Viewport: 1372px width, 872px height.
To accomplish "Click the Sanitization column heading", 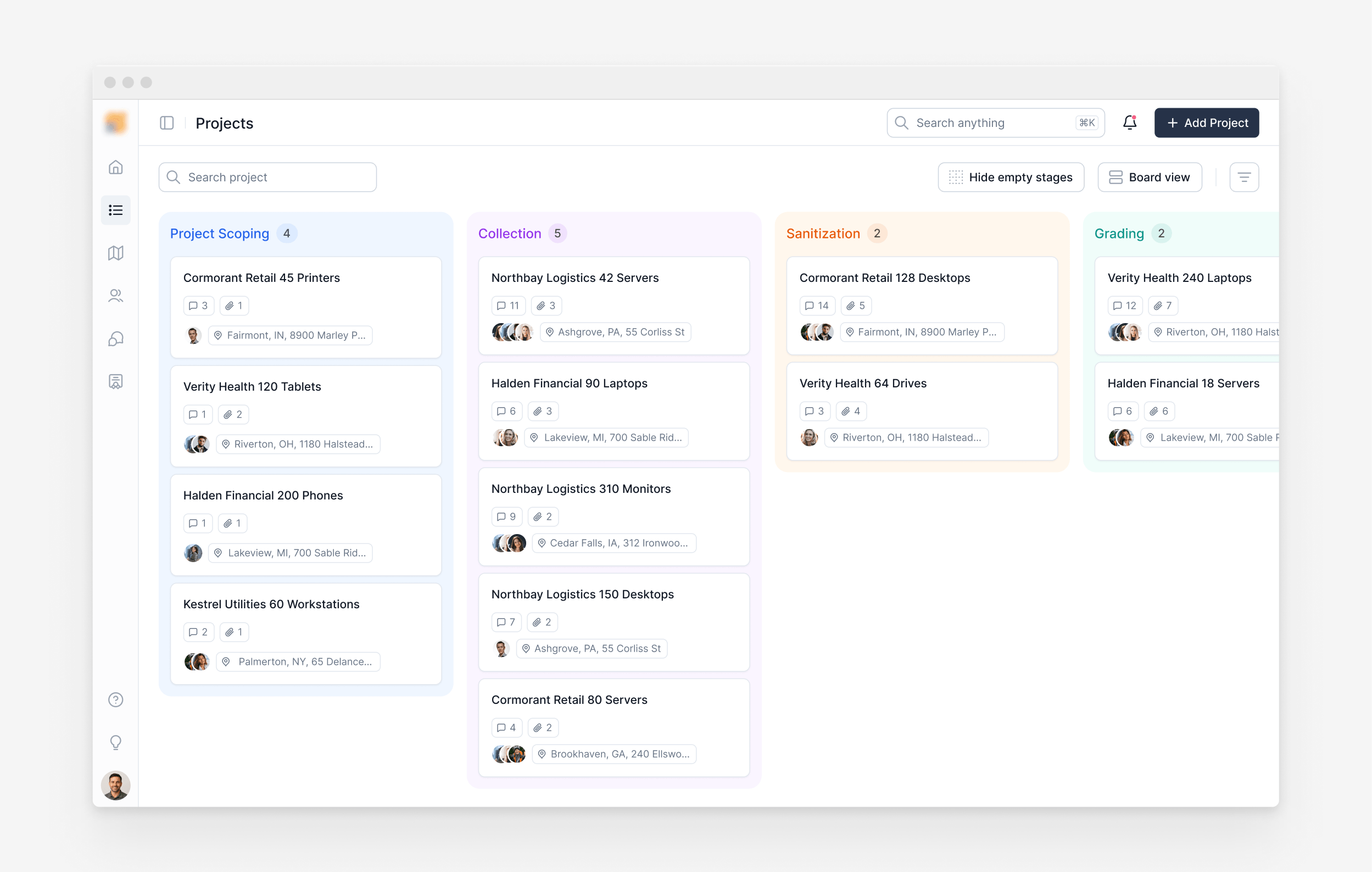I will (823, 233).
